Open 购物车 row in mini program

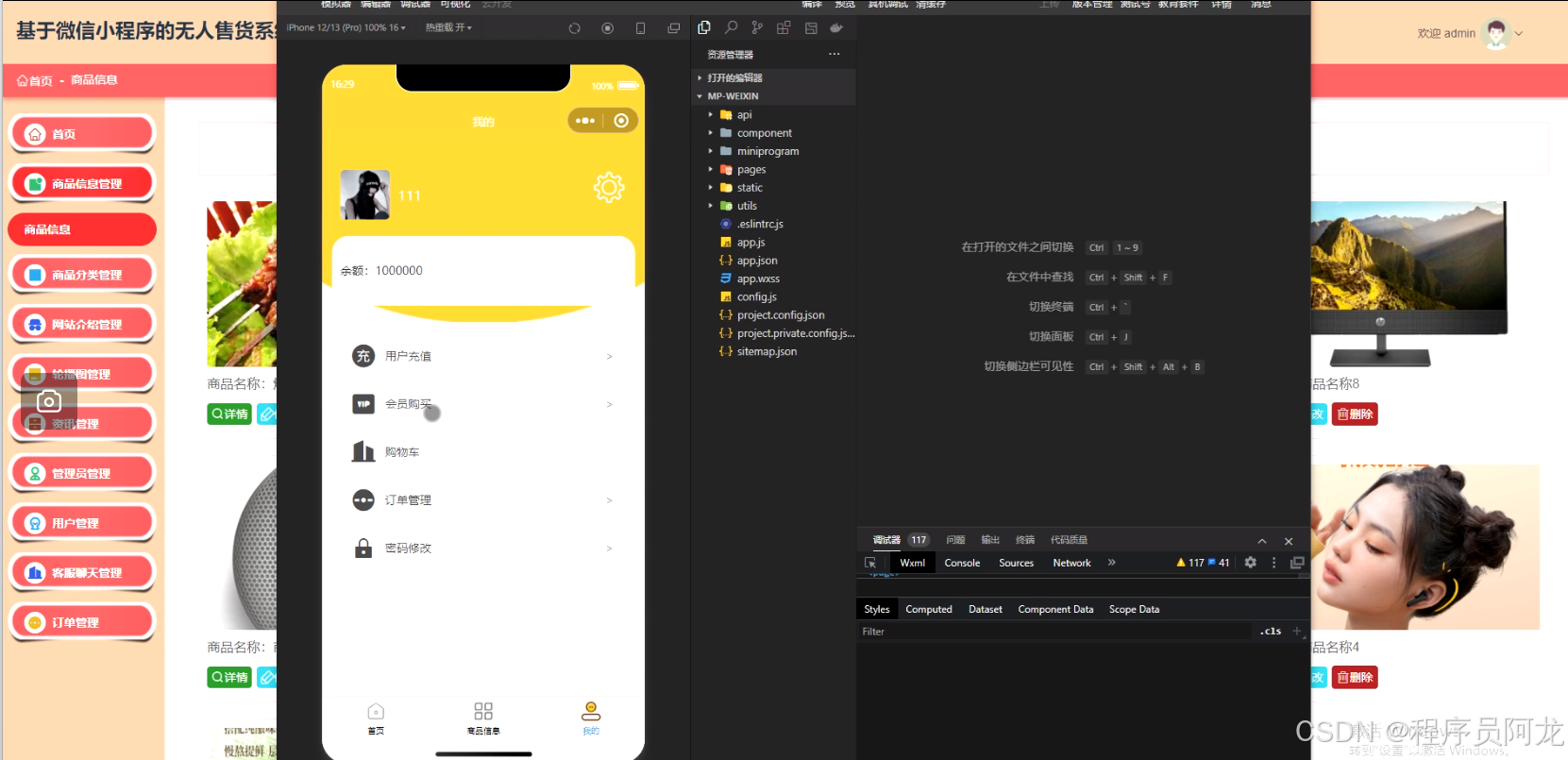click(x=482, y=452)
